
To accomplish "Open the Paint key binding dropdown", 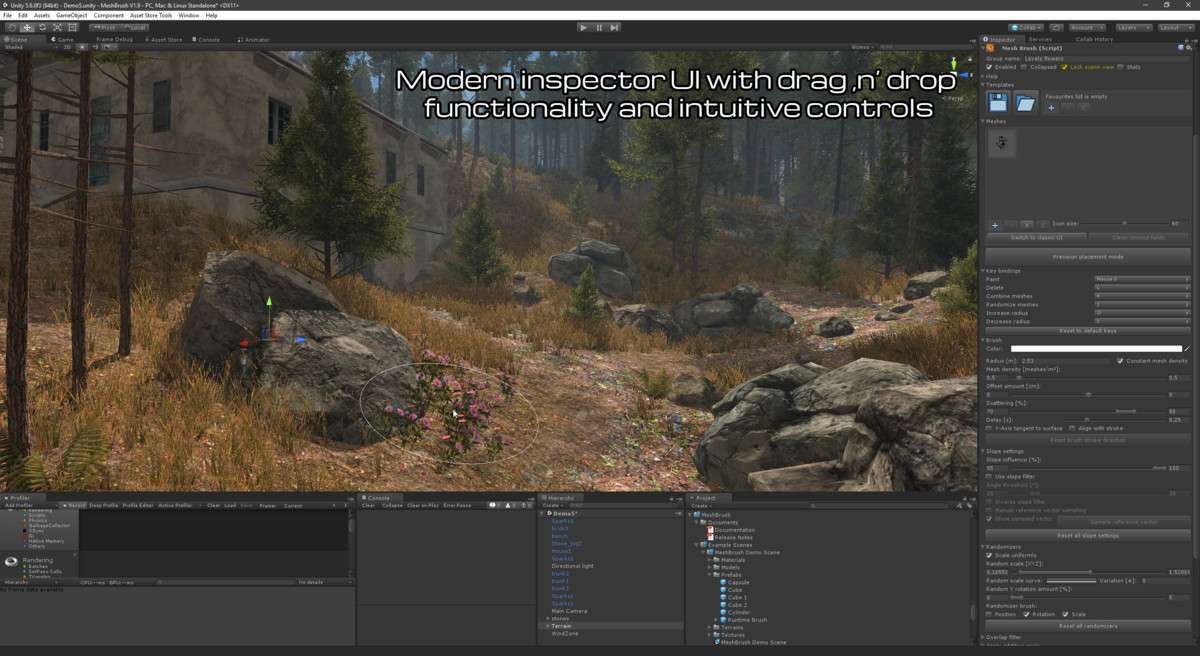I will 1142,279.
